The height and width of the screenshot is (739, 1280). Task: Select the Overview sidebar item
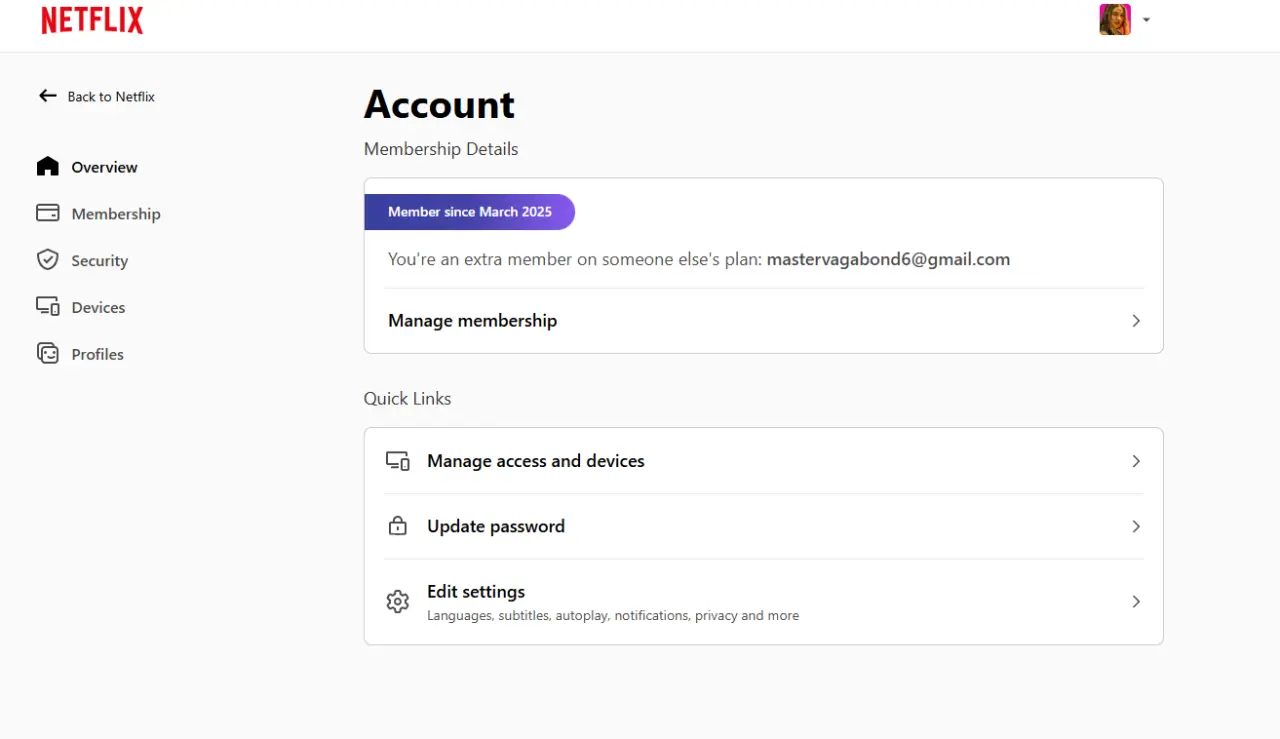tap(87, 167)
